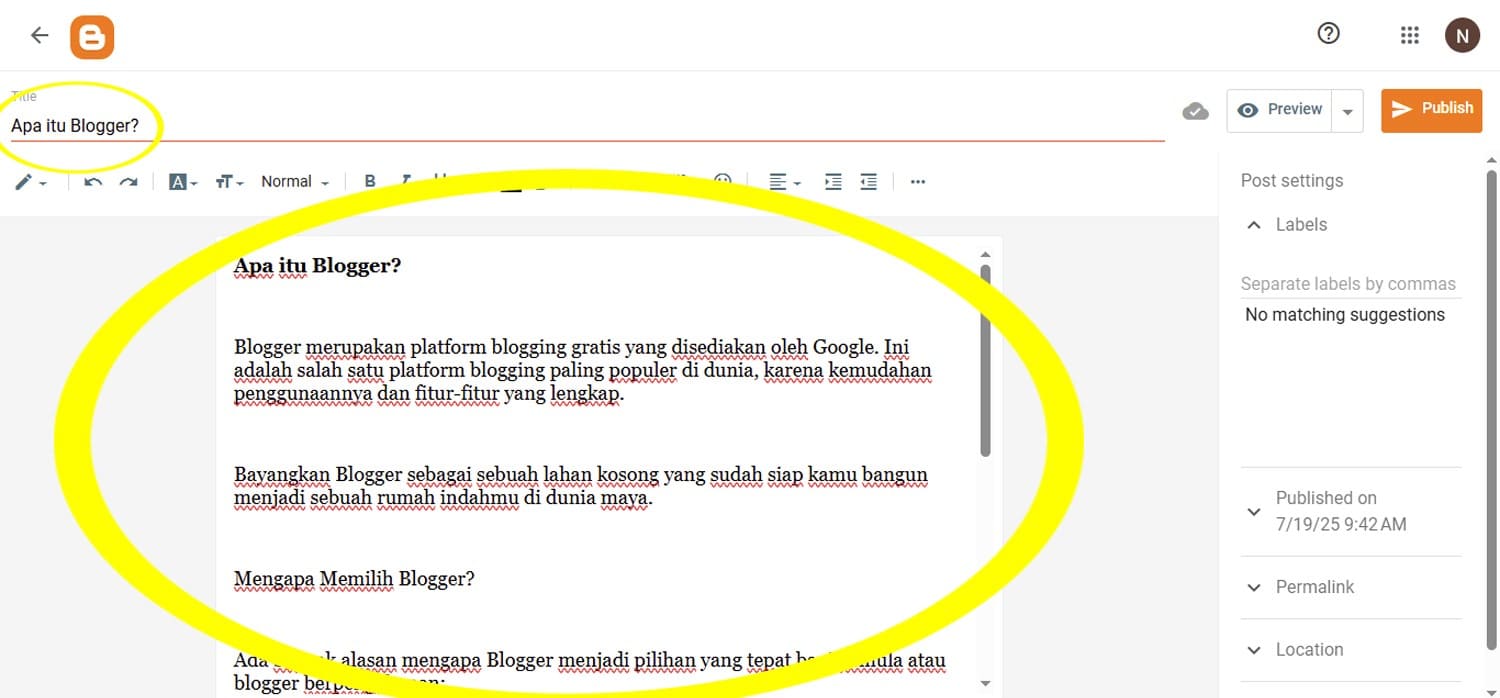Decrease indent of the paragraph

pos(869,182)
